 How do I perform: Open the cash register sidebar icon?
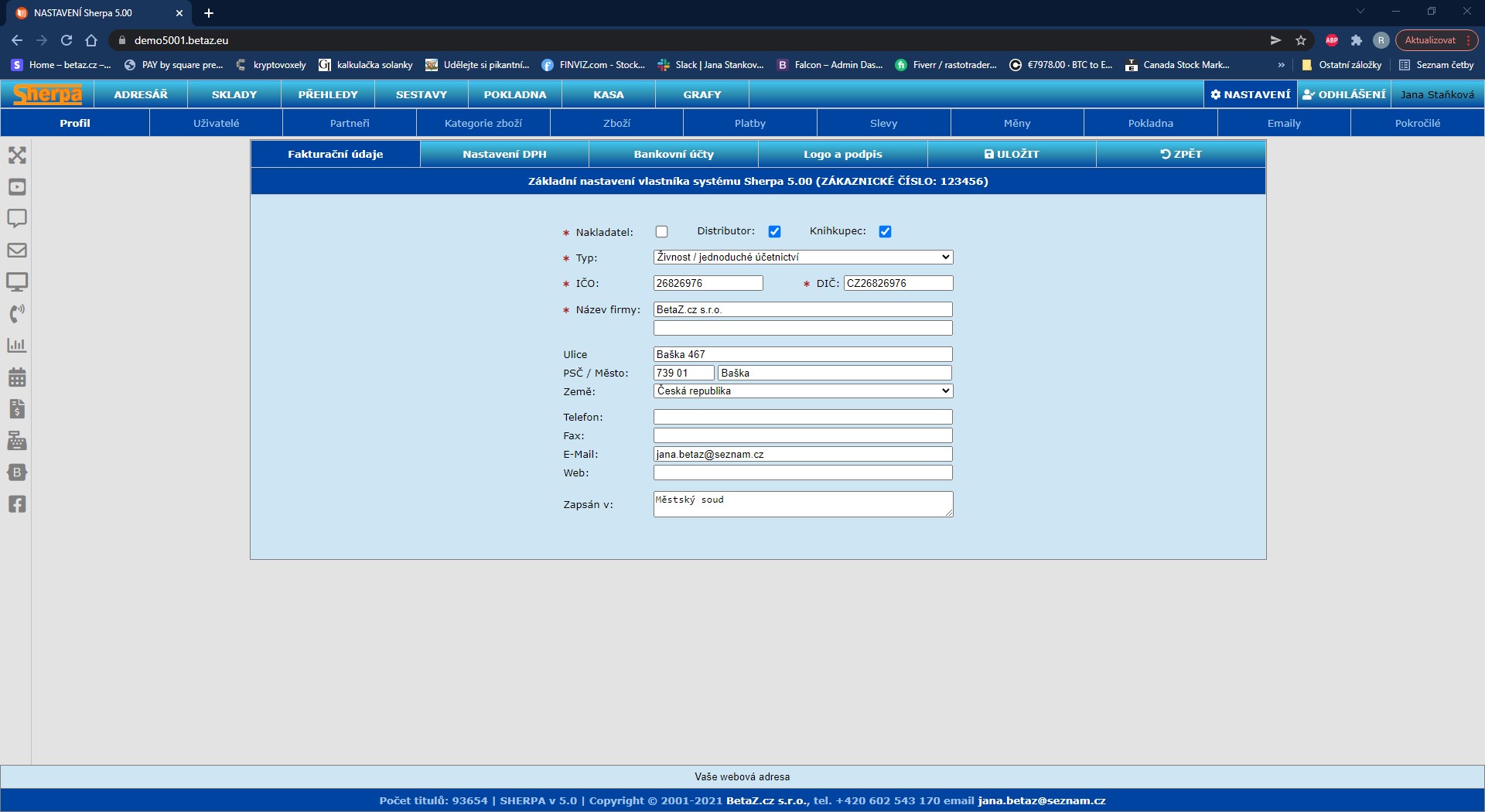coord(17,441)
